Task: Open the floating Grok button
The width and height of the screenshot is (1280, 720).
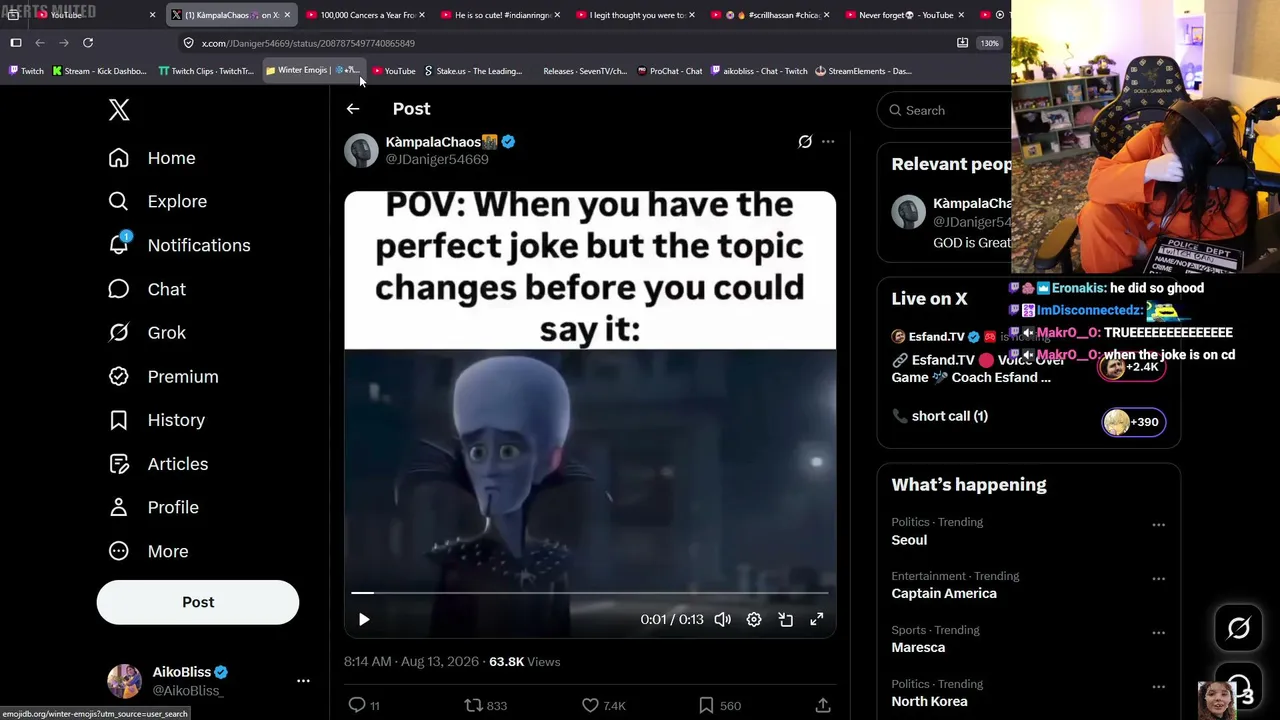Action: click(x=1239, y=628)
